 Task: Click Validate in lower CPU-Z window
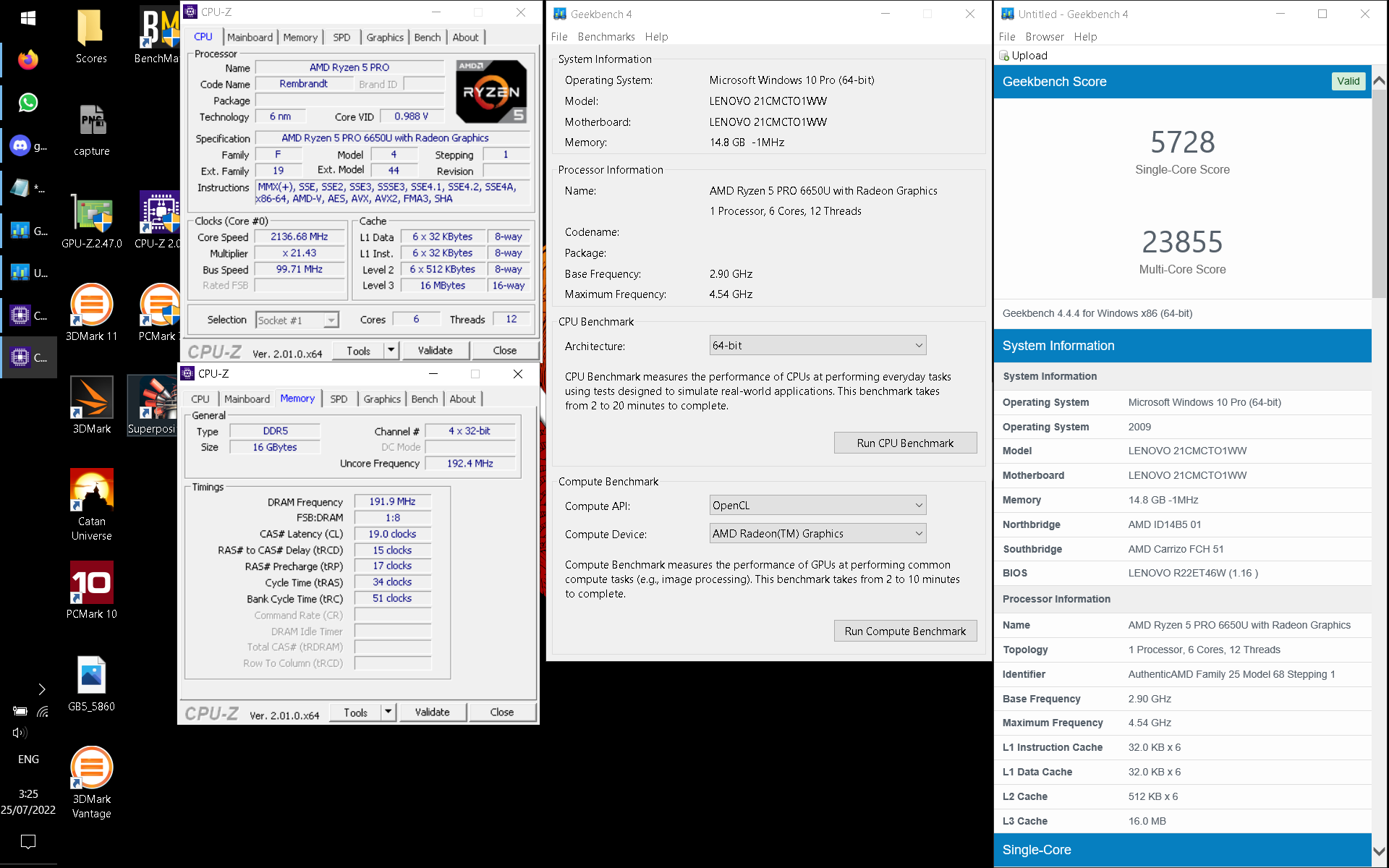tap(432, 712)
